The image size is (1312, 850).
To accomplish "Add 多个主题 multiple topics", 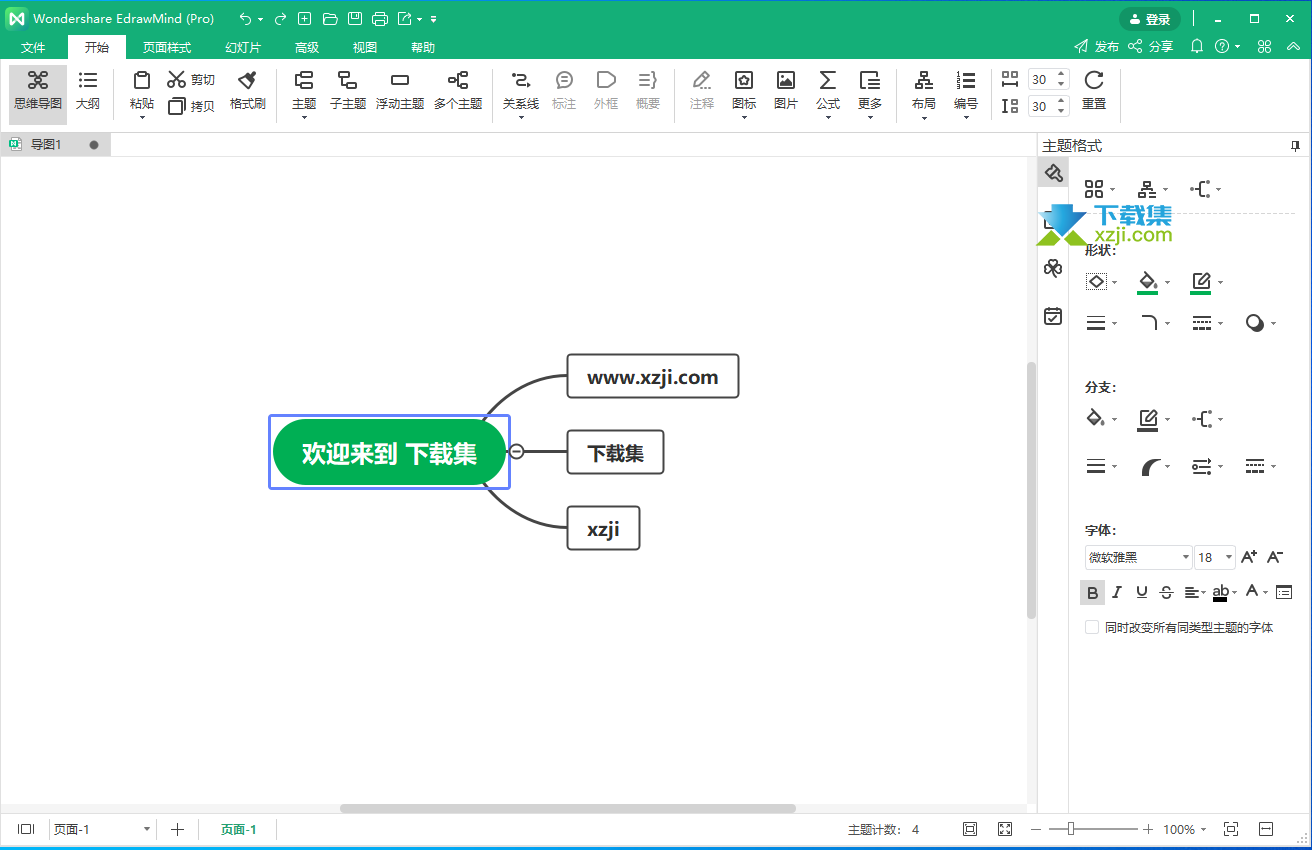I will (x=458, y=90).
